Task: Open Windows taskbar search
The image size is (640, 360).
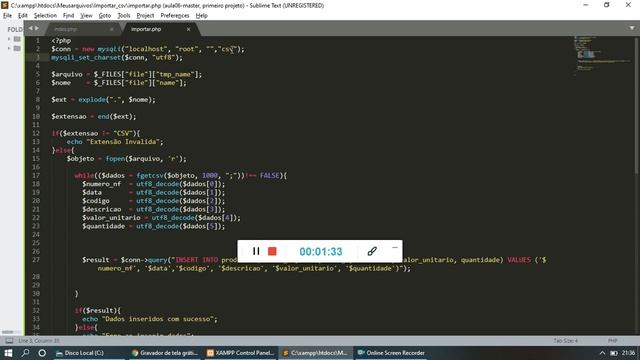Action: coord(25,353)
